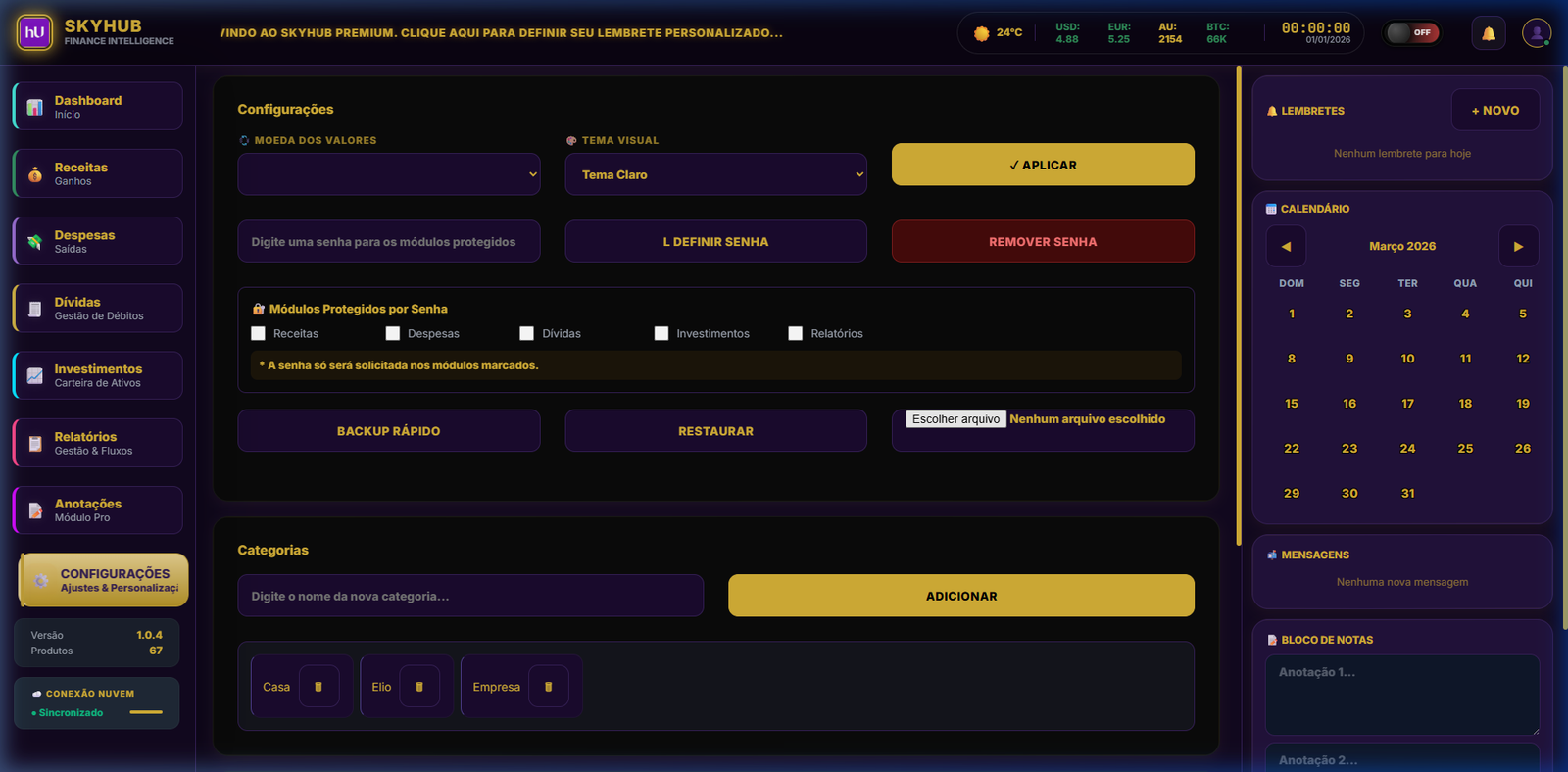The image size is (1568, 772).
Task: Open the user profile avatar
Action: point(1536,33)
